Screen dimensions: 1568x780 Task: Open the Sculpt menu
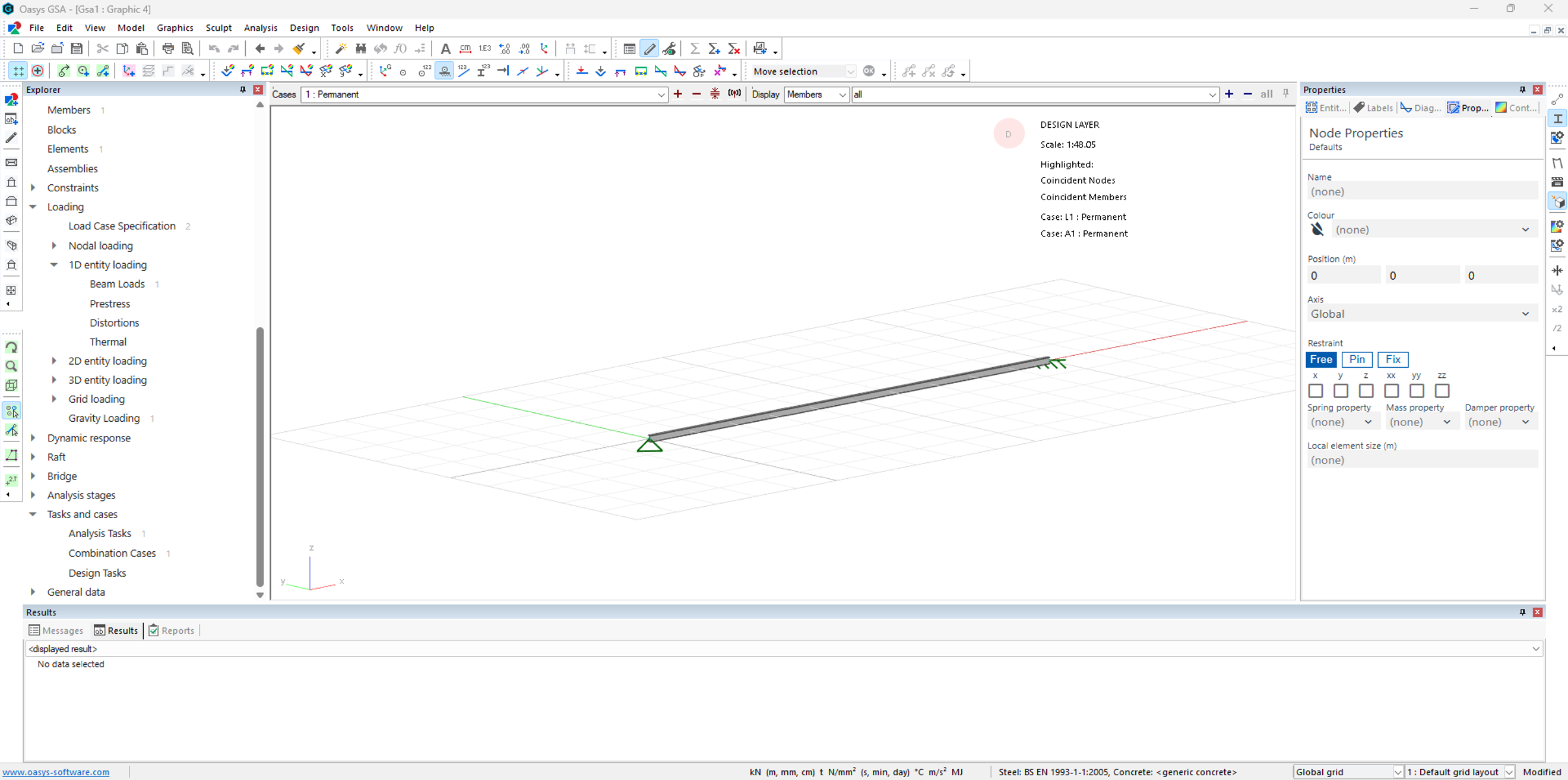point(218,28)
